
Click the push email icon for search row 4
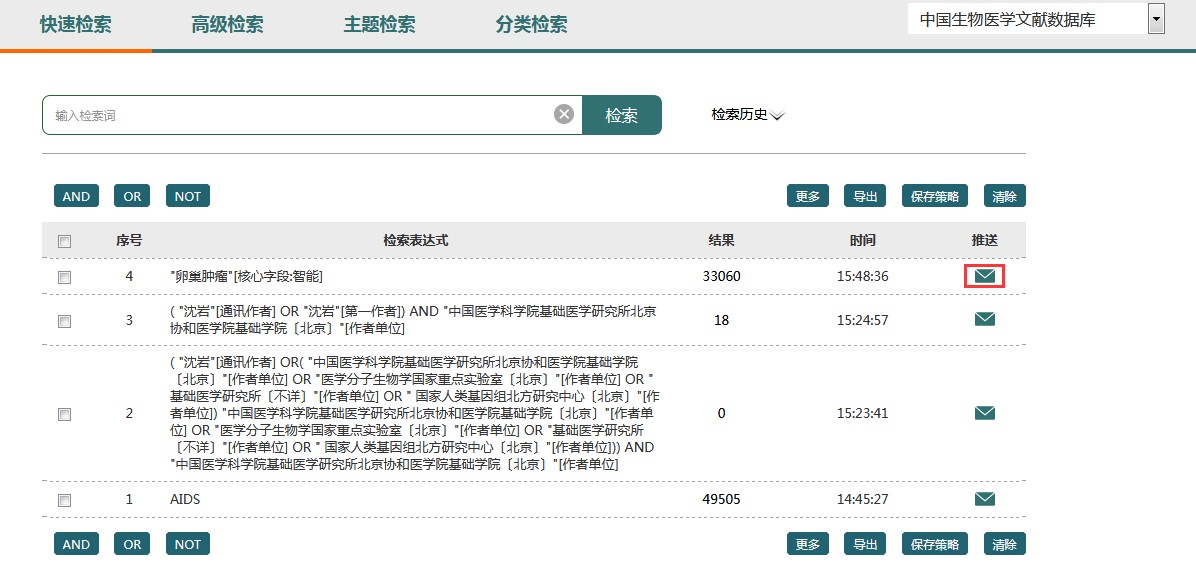point(984,276)
